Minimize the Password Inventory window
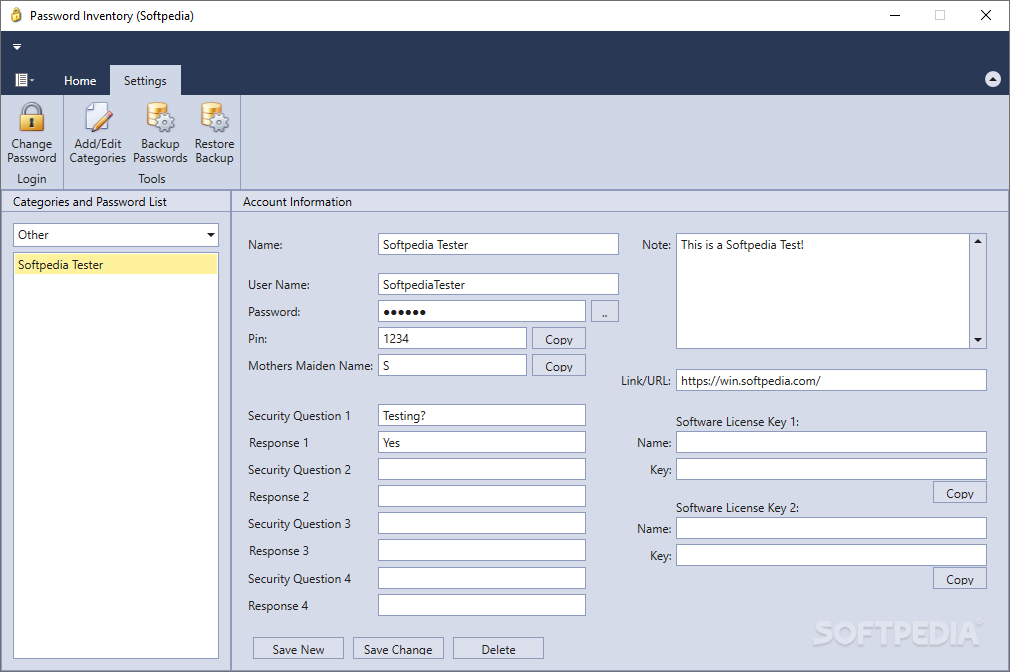This screenshot has width=1010, height=672. 895,15
